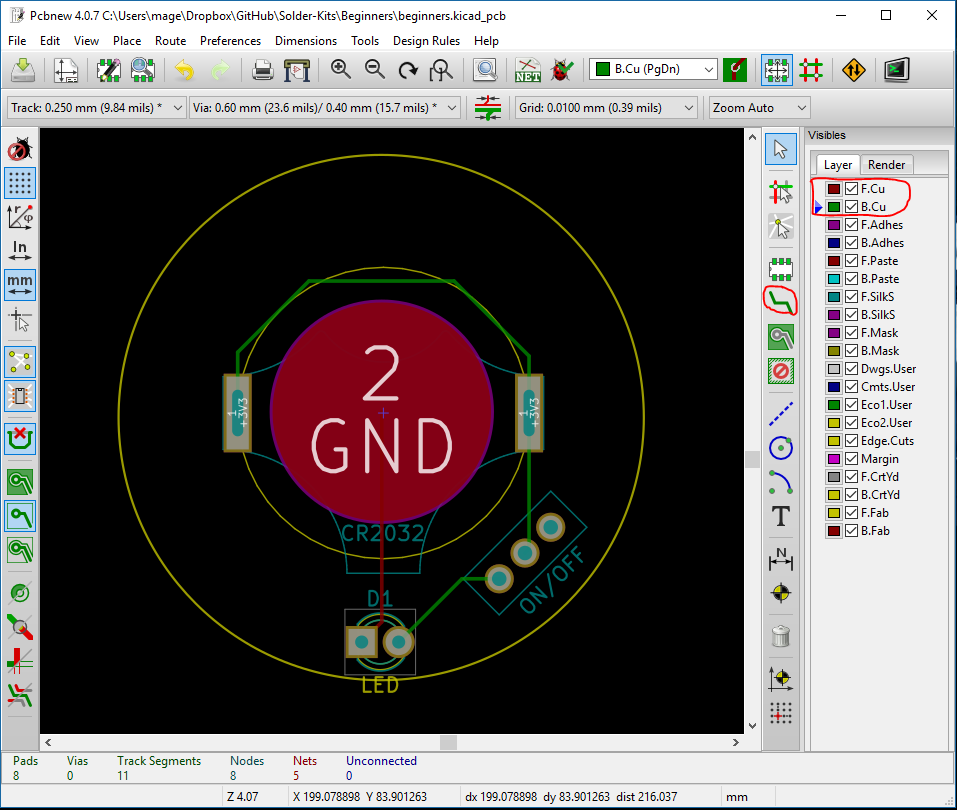Viewport: 957px width, 810px height.
Task: Open the B.Cu active layer dropdown
Action: pyautogui.click(x=654, y=69)
